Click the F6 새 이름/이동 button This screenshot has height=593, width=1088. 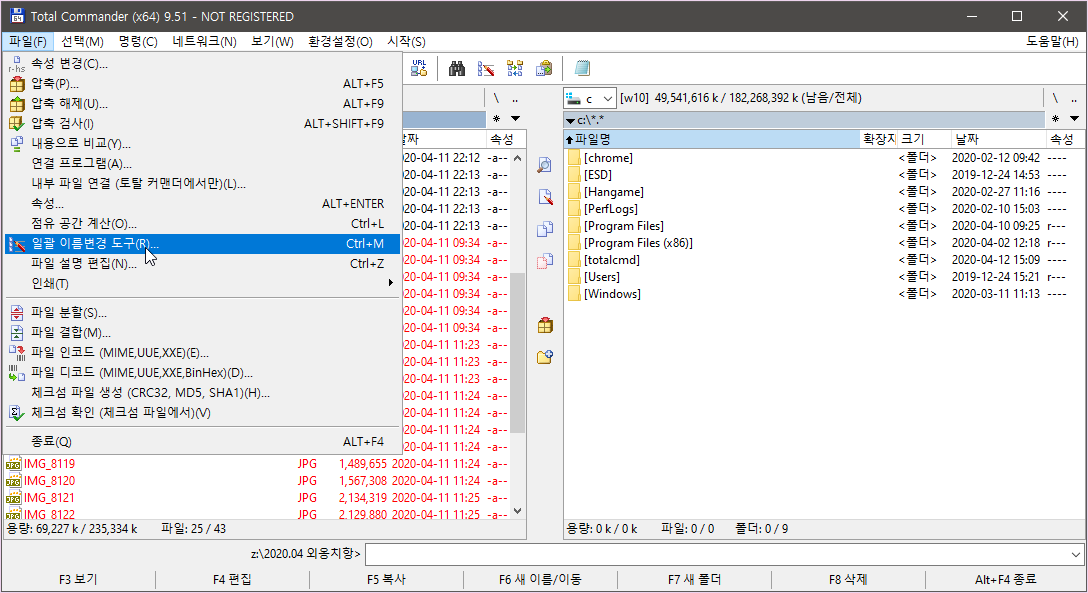[x=541, y=579]
